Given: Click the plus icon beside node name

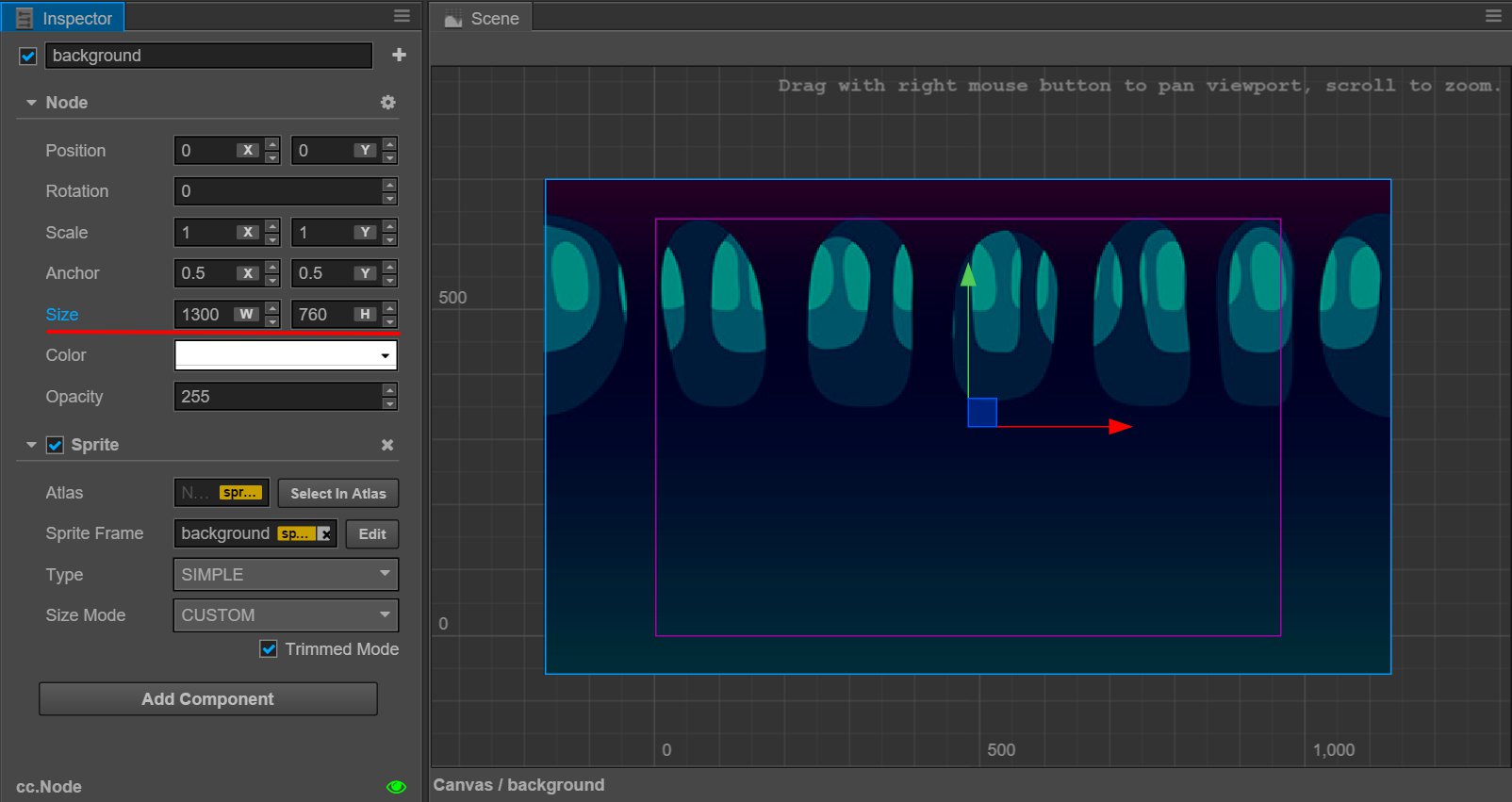Looking at the screenshot, I should pos(400,55).
